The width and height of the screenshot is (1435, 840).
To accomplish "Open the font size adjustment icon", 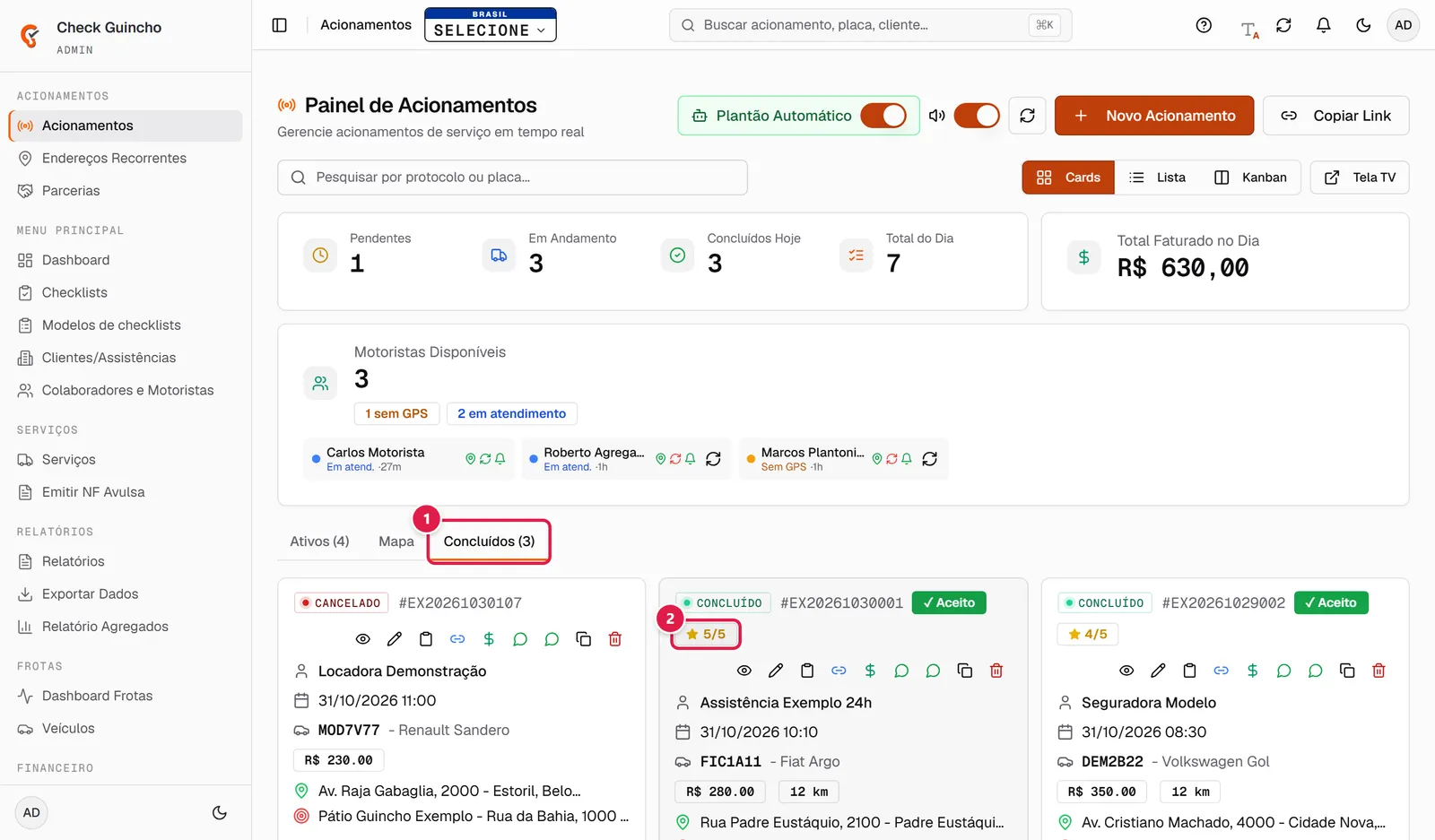I will [1249, 29].
